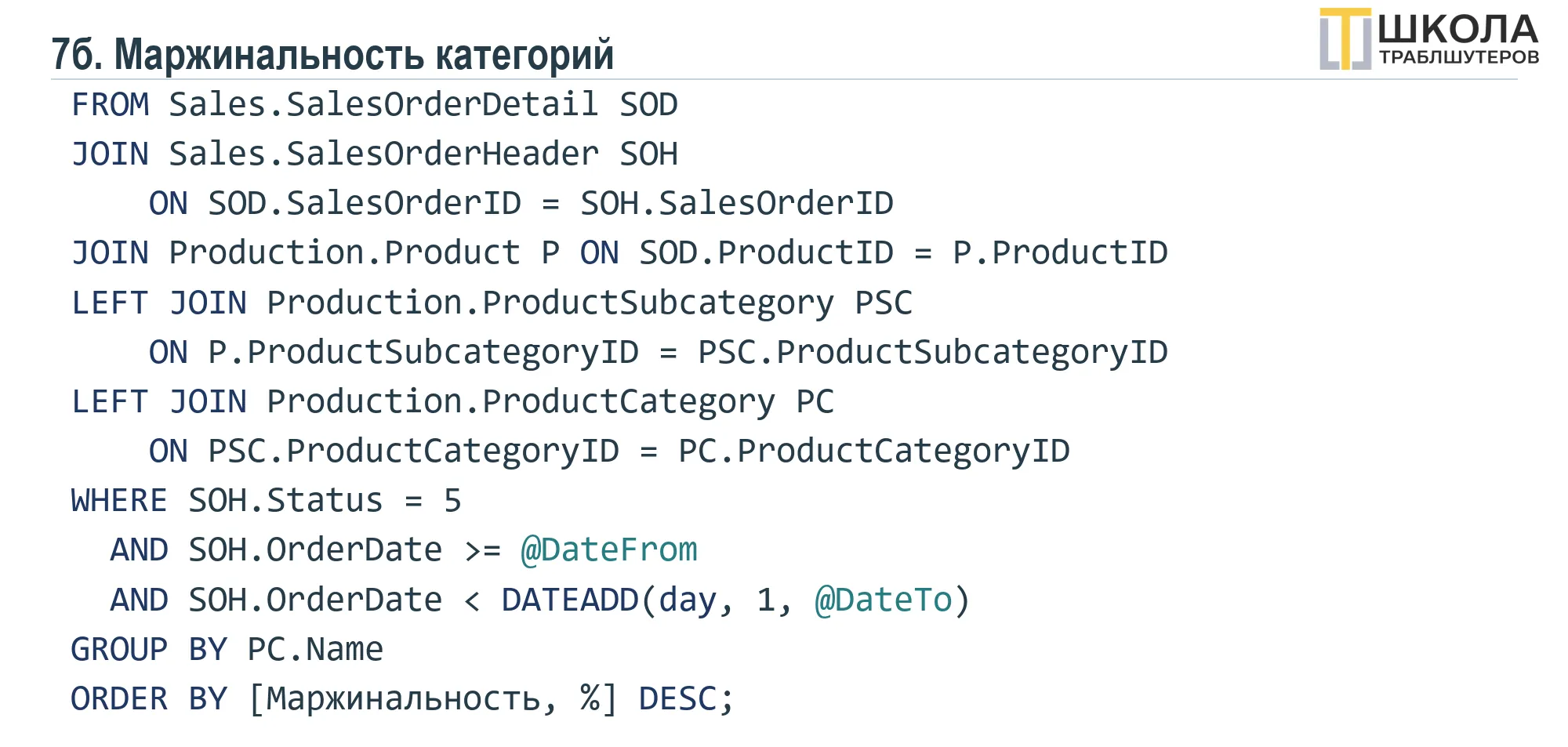Image resolution: width=1568 pixels, height=747 pixels.
Task: Click the "PSC.ProductSubcategoryID" column reference
Action: pos(933,353)
